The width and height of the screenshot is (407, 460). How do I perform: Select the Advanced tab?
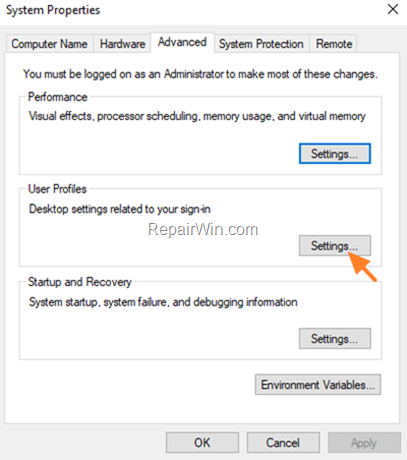point(182,42)
